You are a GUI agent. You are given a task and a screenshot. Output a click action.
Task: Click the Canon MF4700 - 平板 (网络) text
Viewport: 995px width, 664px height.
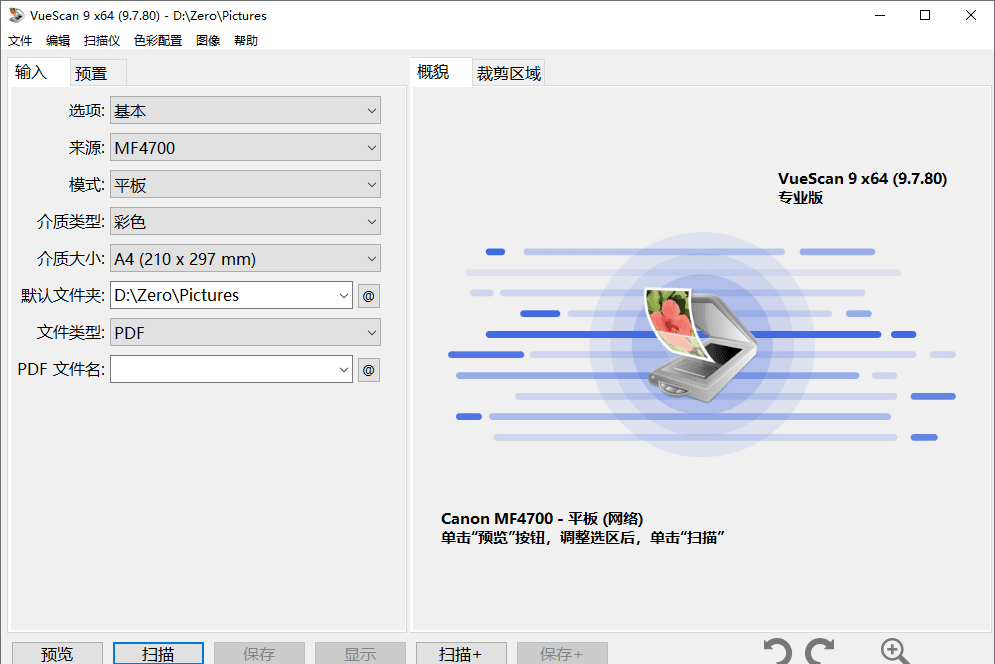[542, 519]
